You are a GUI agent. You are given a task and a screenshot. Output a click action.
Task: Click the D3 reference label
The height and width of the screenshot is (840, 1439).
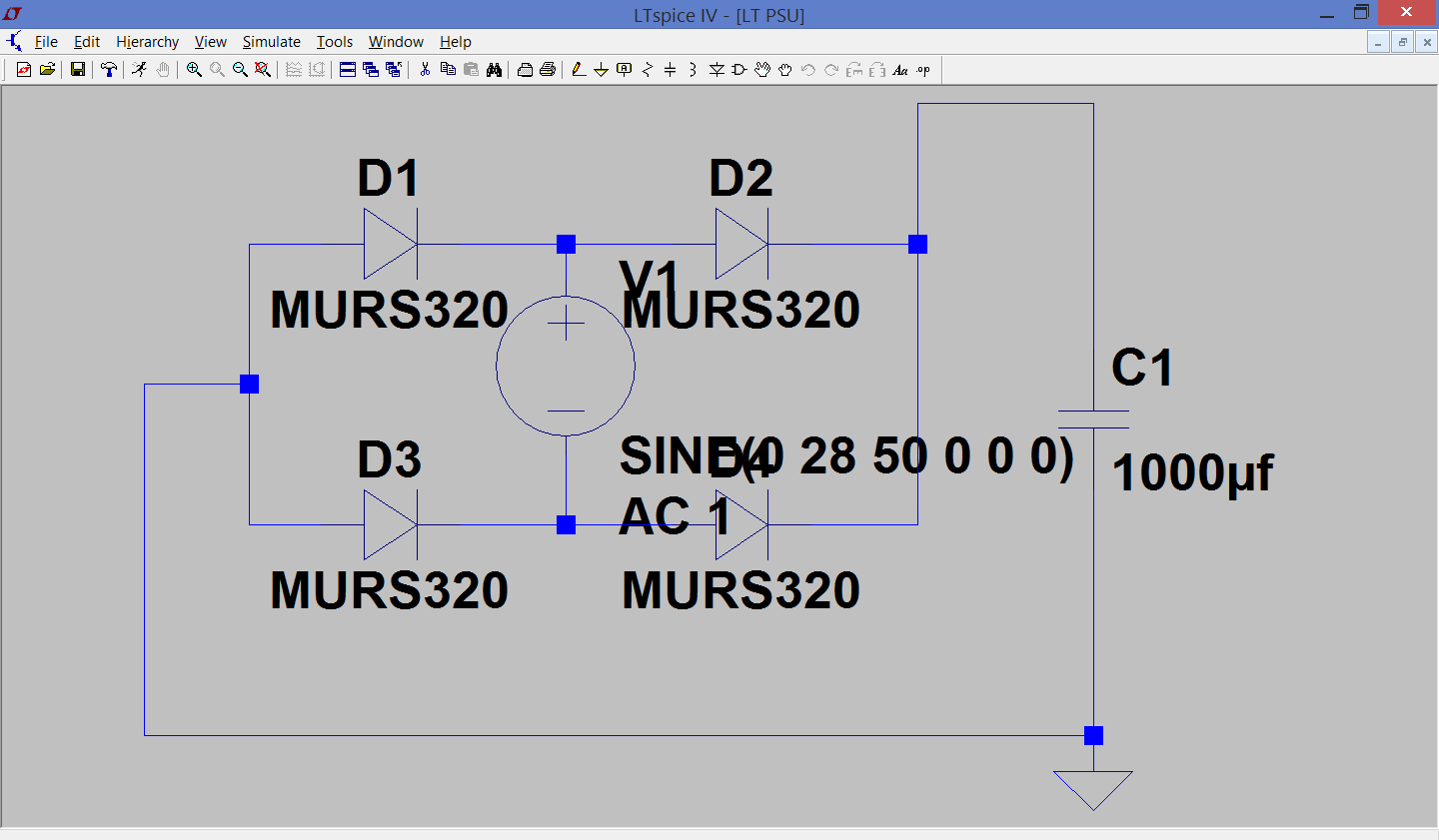point(389,459)
